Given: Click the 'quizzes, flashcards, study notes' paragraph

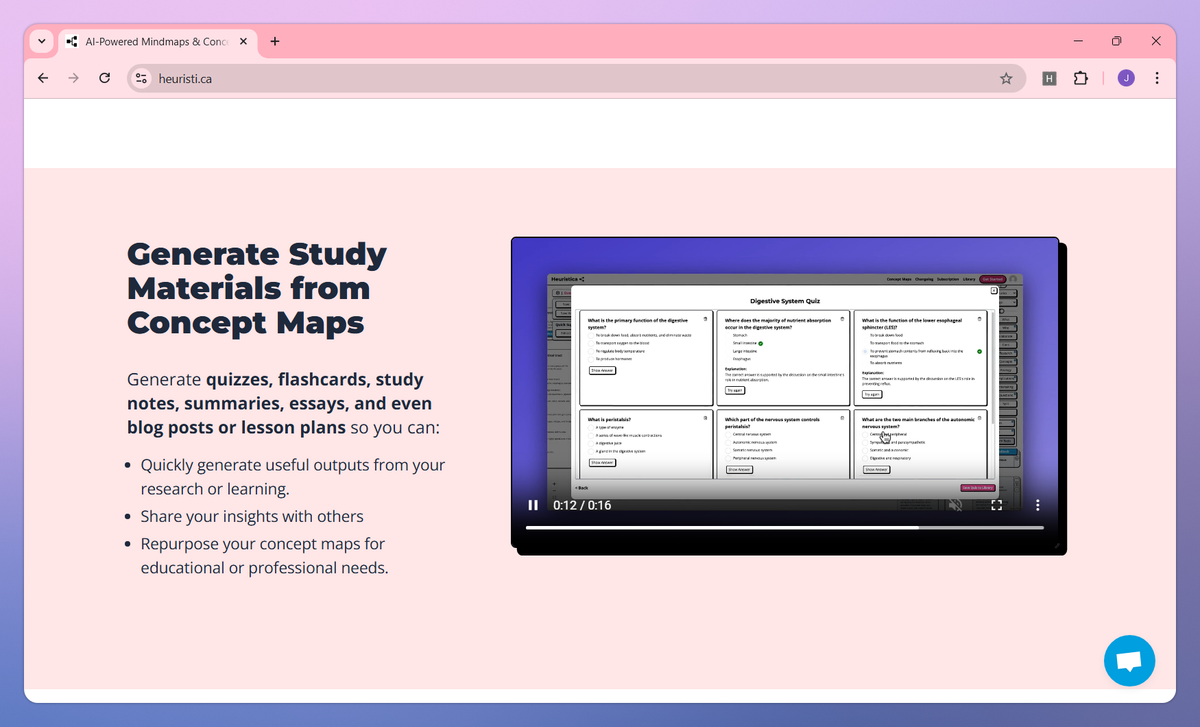Looking at the screenshot, I should [283, 404].
